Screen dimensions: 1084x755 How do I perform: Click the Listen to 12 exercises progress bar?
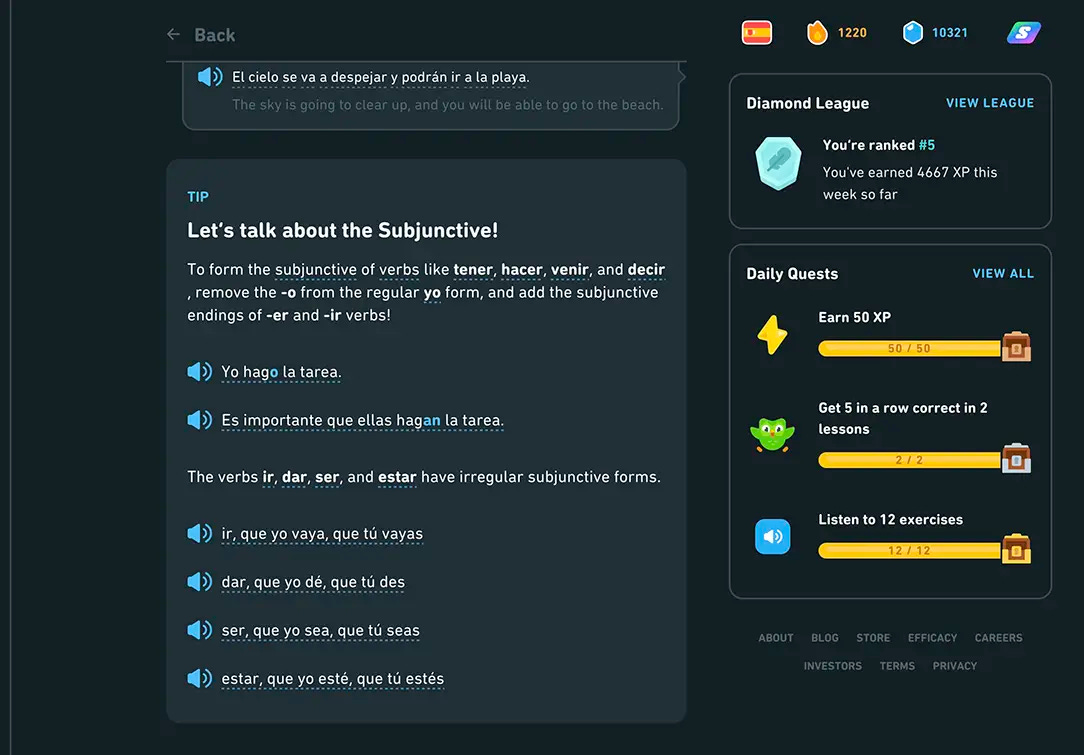(x=910, y=550)
